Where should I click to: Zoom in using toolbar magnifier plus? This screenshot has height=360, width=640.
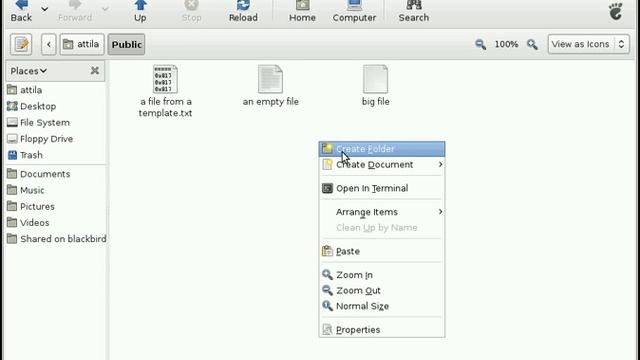pos(532,44)
